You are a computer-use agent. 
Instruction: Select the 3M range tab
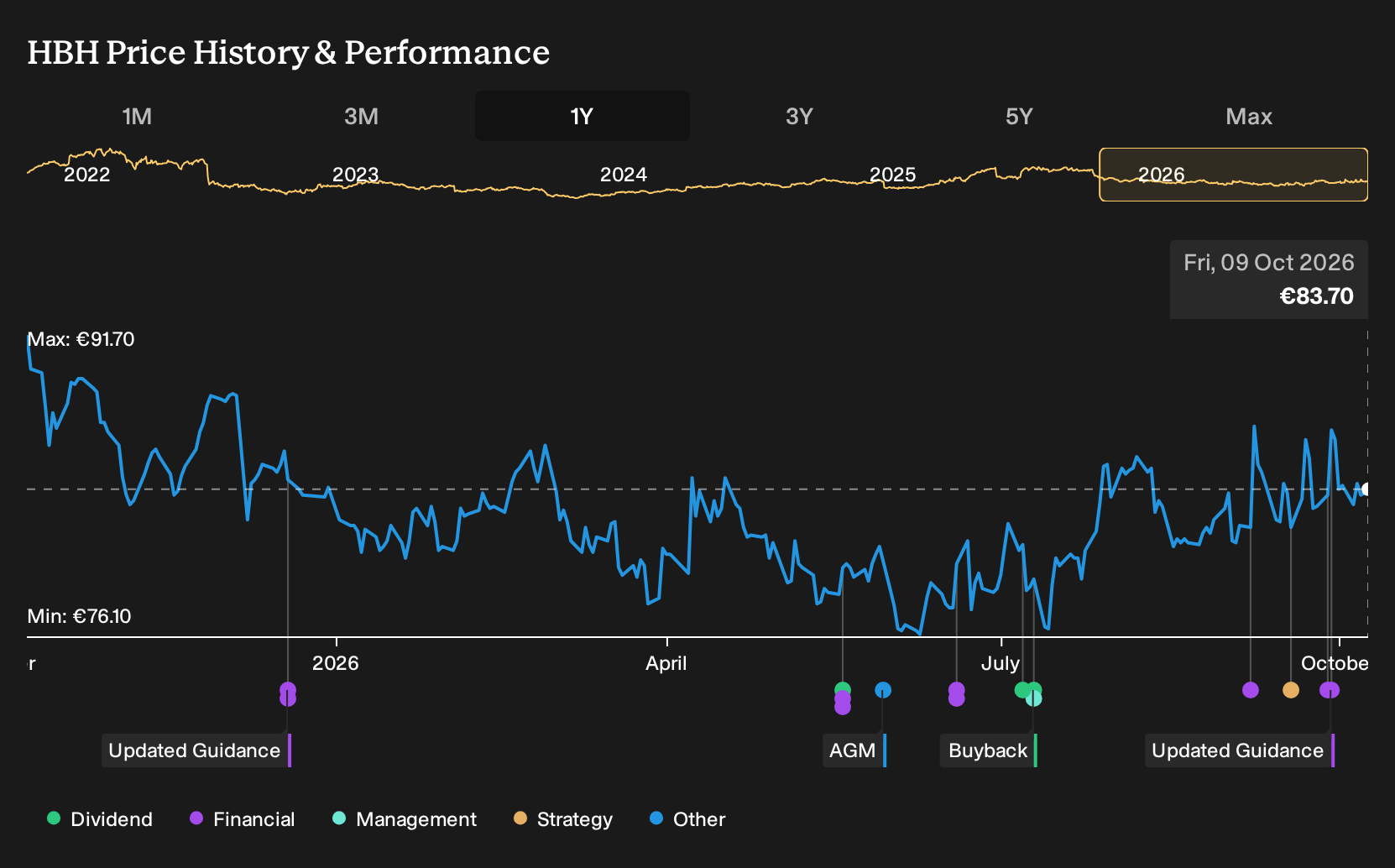click(361, 116)
